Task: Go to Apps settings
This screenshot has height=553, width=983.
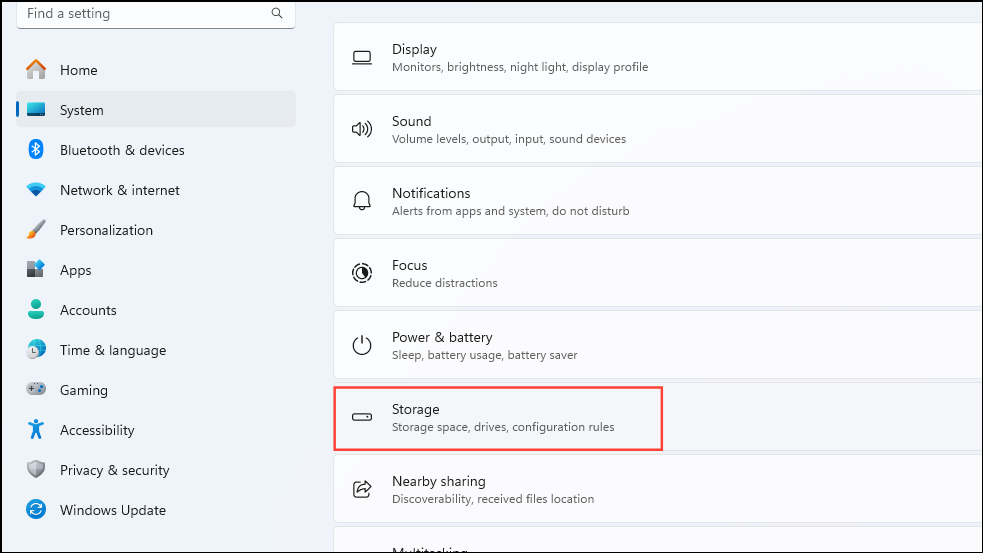Action: click(75, 270)
